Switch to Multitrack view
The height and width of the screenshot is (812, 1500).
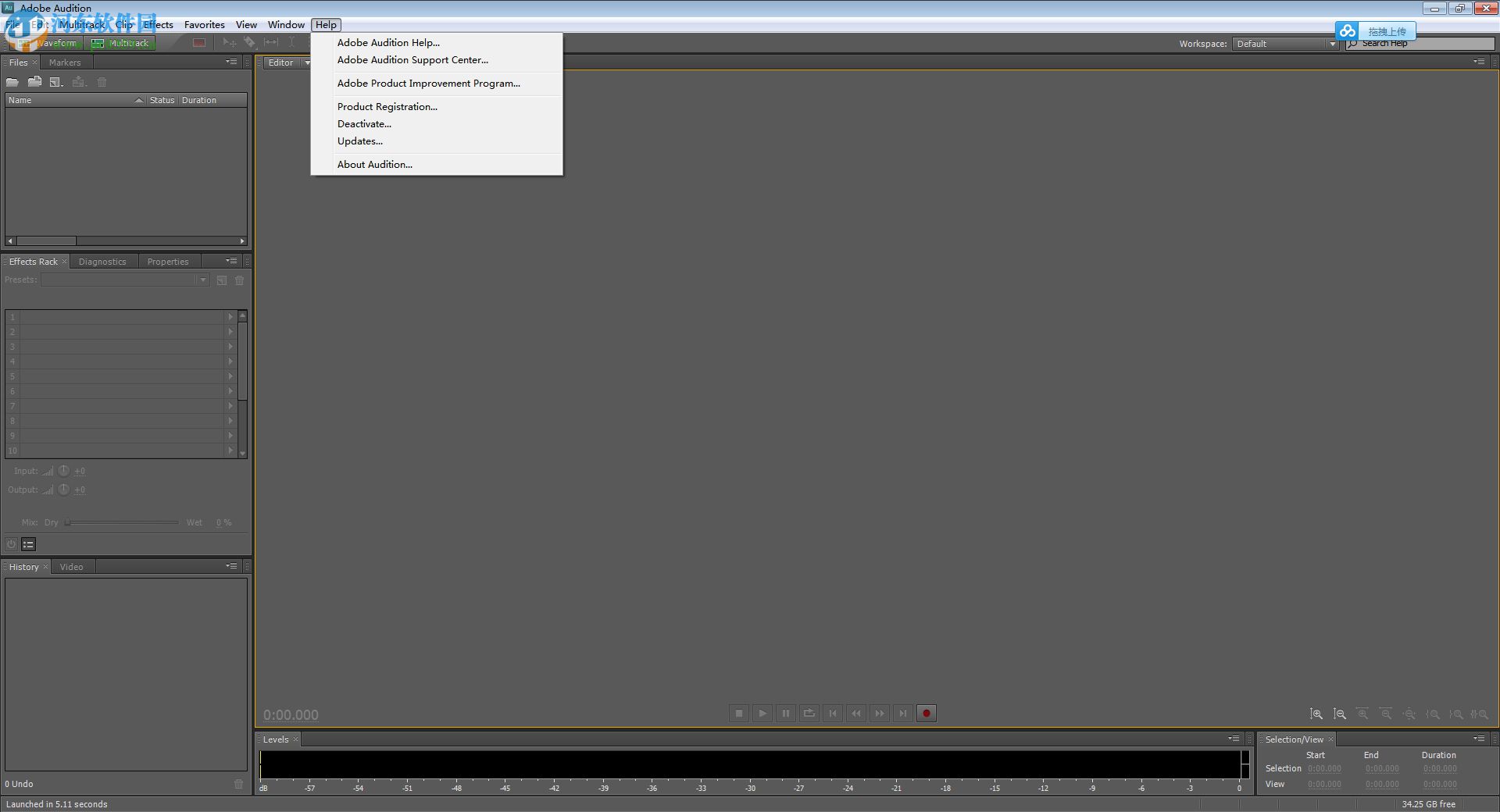tap(121, 43)
